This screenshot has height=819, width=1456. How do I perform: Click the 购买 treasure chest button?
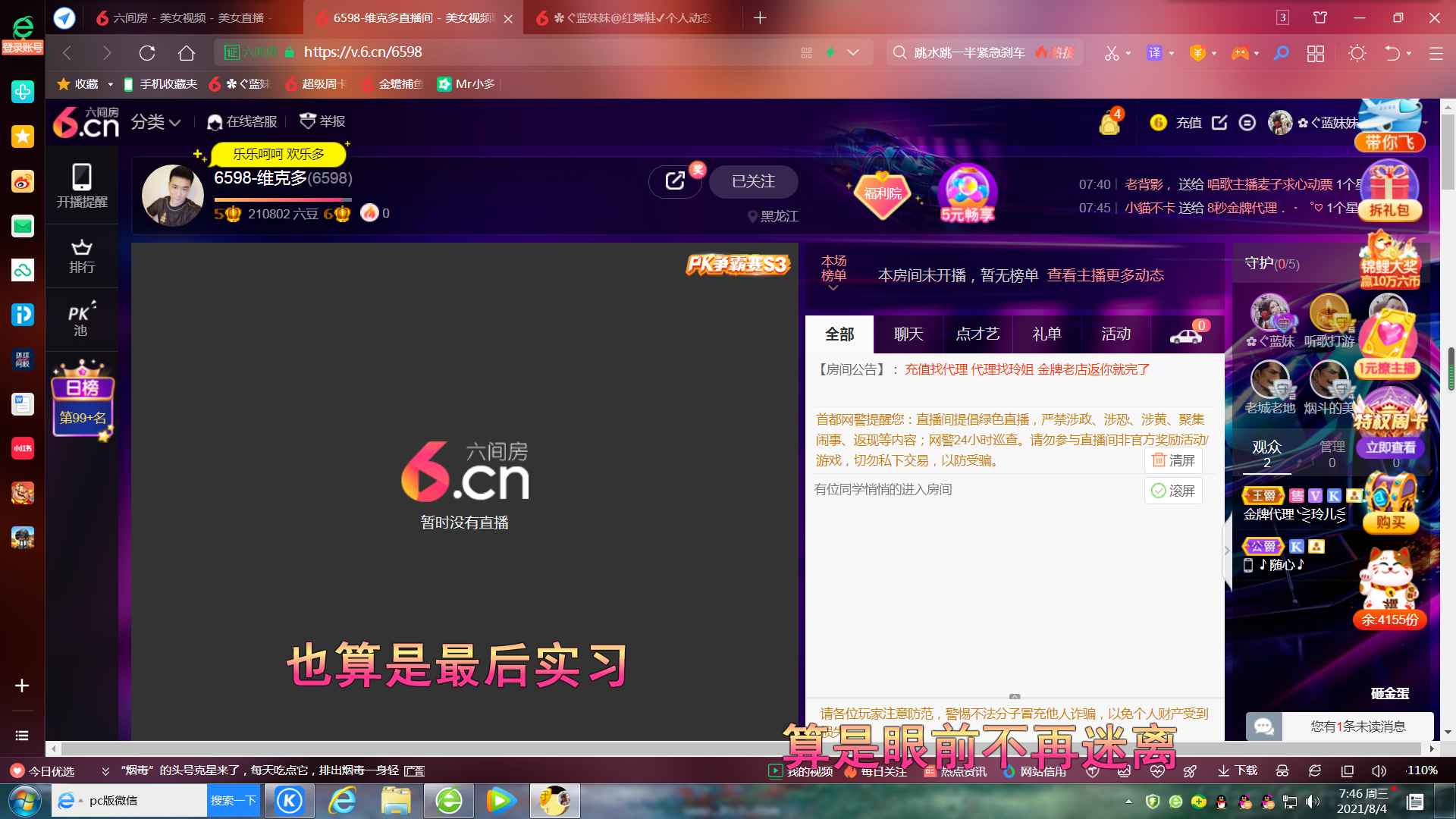pos(1391,522)
